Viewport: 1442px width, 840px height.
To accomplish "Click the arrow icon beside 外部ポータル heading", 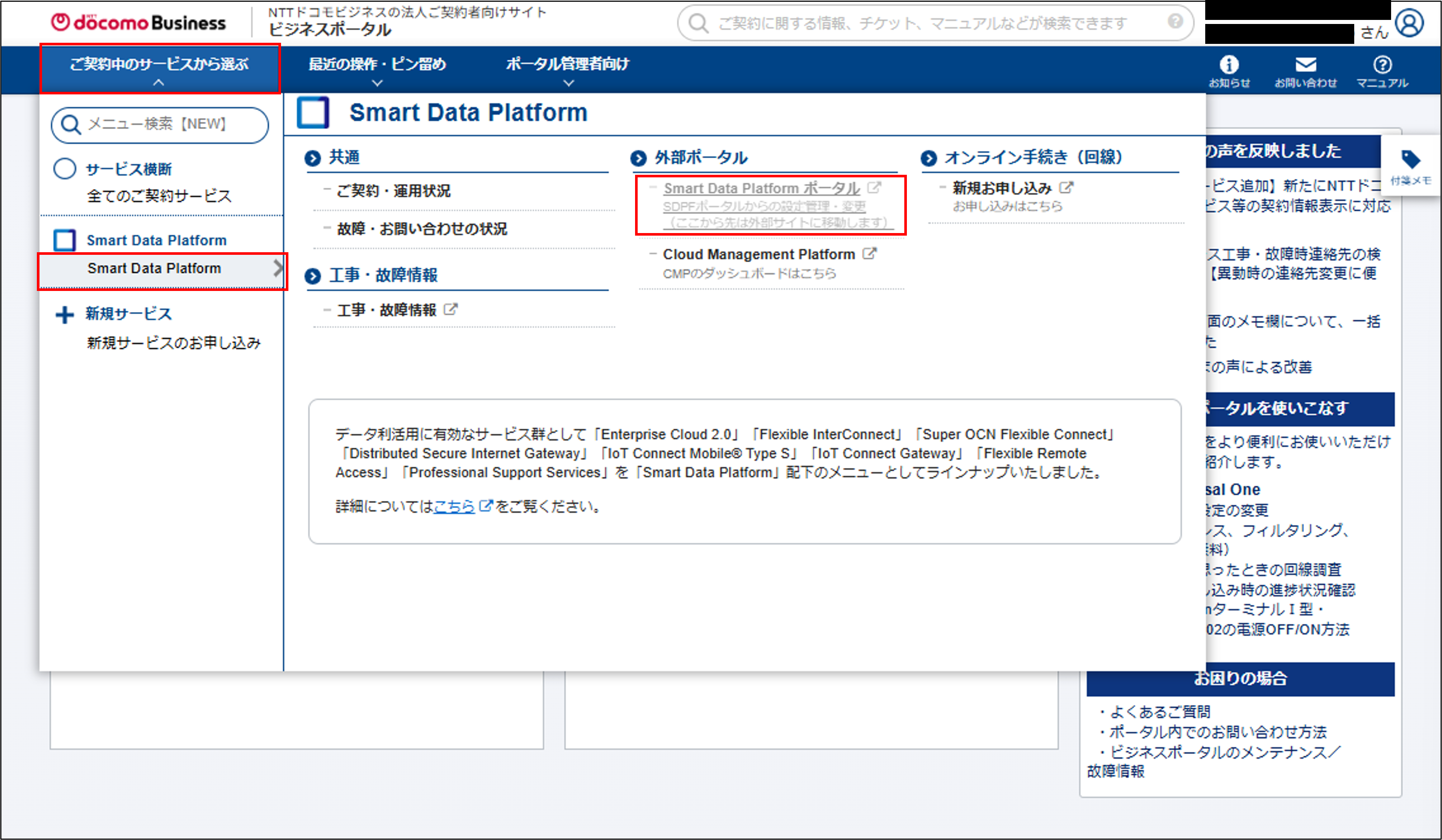I will [638, 158].
